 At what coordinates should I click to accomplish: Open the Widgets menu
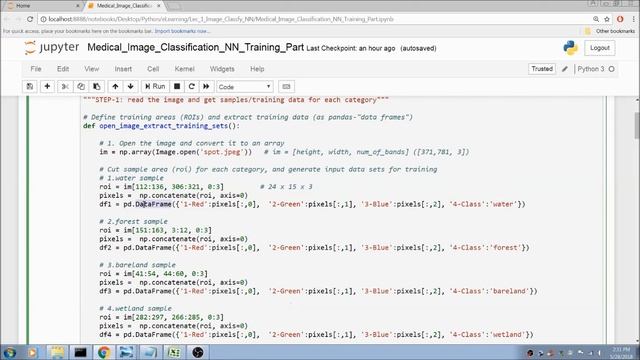222,69
